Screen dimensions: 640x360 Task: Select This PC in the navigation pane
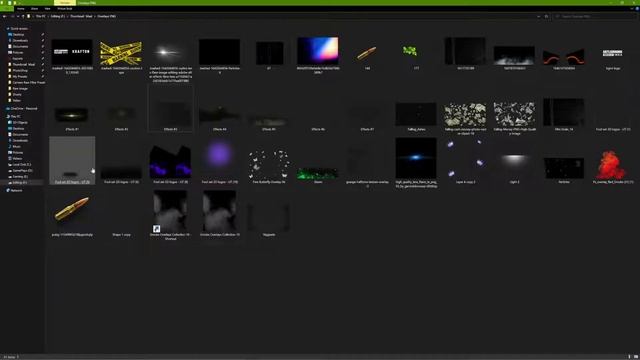pyautogui.click(x=16, y=116)
